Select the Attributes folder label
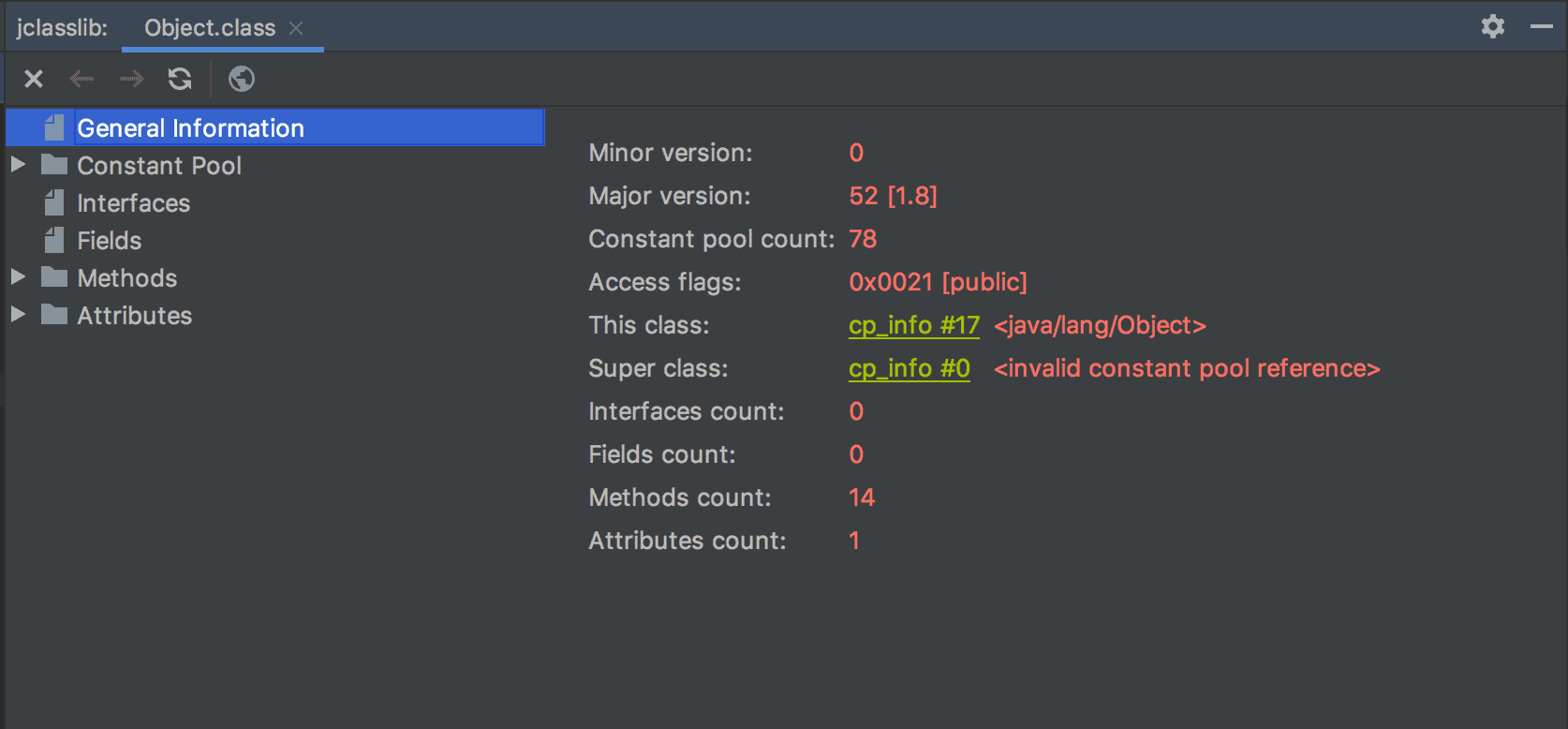This screenshot has height=729, width=1568. [x=134, y=316]
